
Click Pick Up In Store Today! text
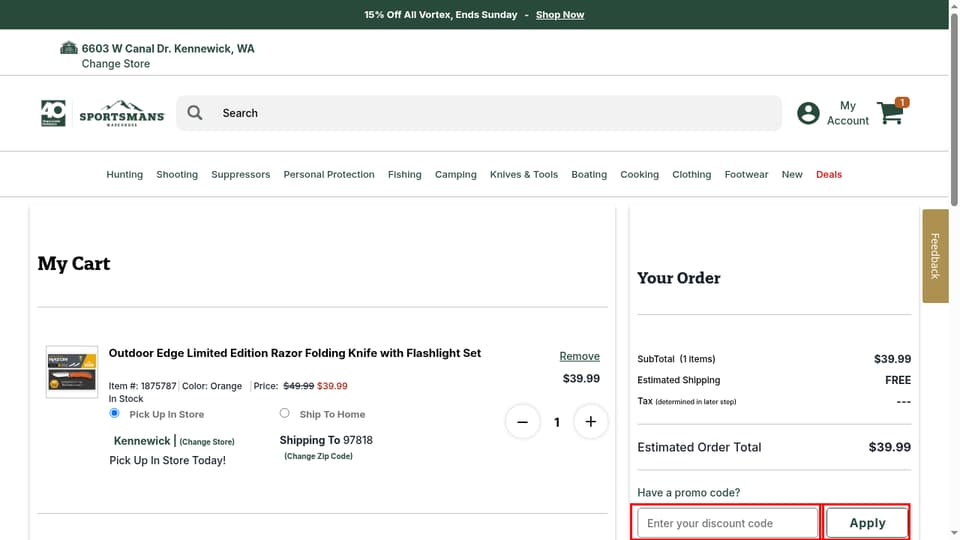167,460
